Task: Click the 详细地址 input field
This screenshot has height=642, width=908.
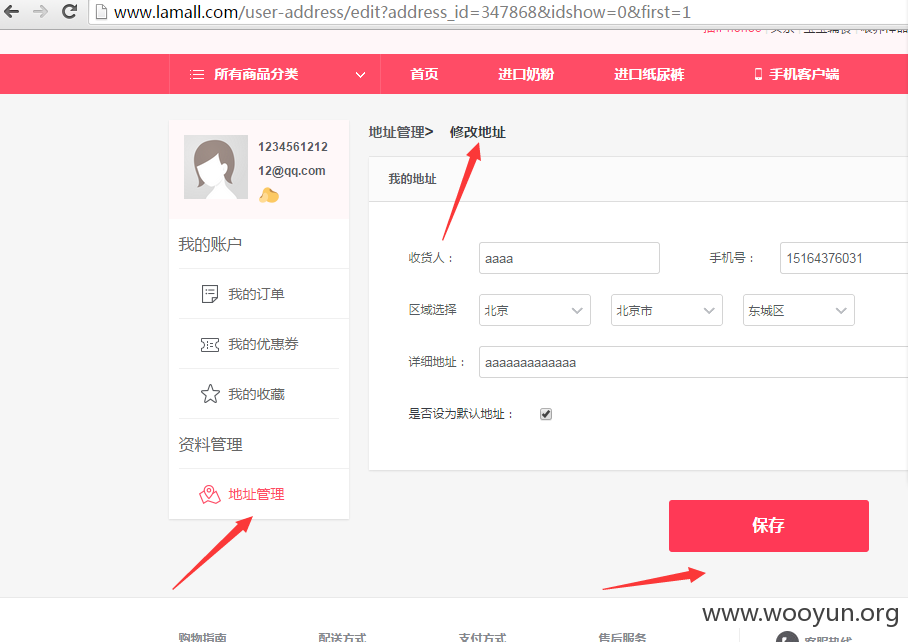Action: pos(693,362)
